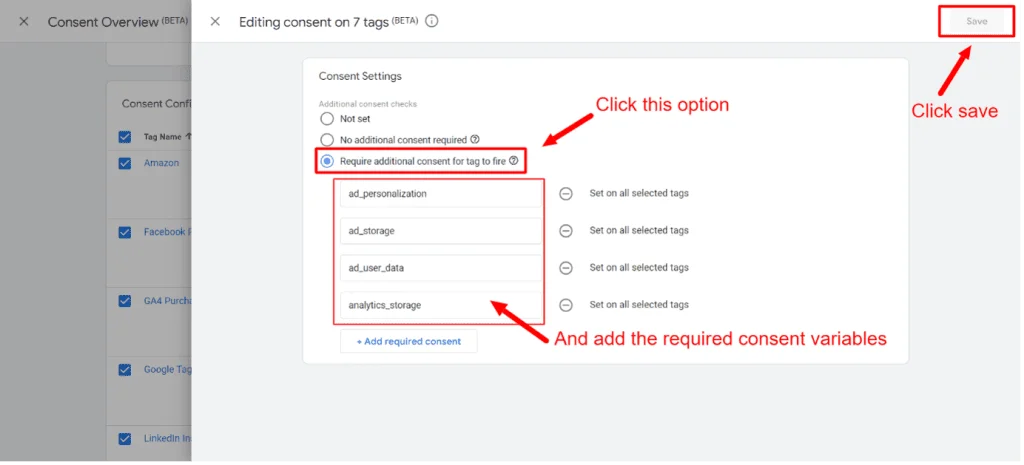The width and height of the screenshot is (1024, 465).
Task: Close the Consent Overview panel
Action: 24,22
